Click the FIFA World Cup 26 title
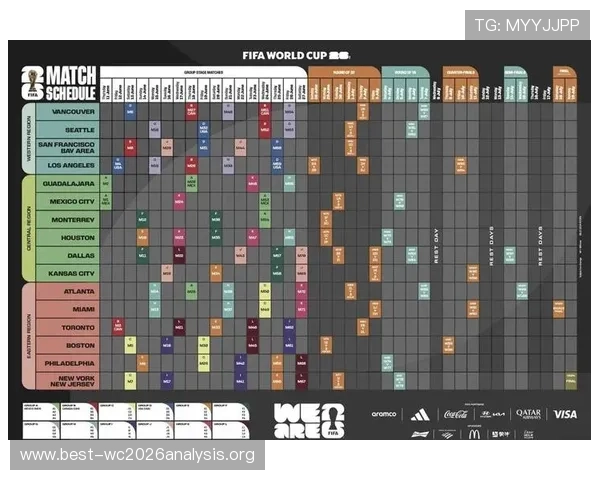600x480 pixels. tap(296, 56)
